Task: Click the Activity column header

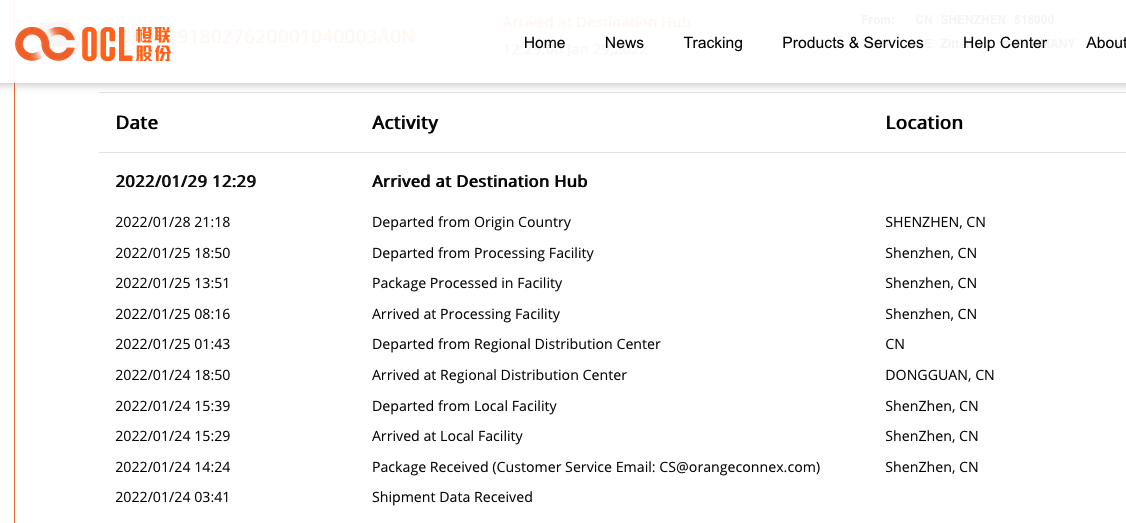Action: [x=405, y=123]
